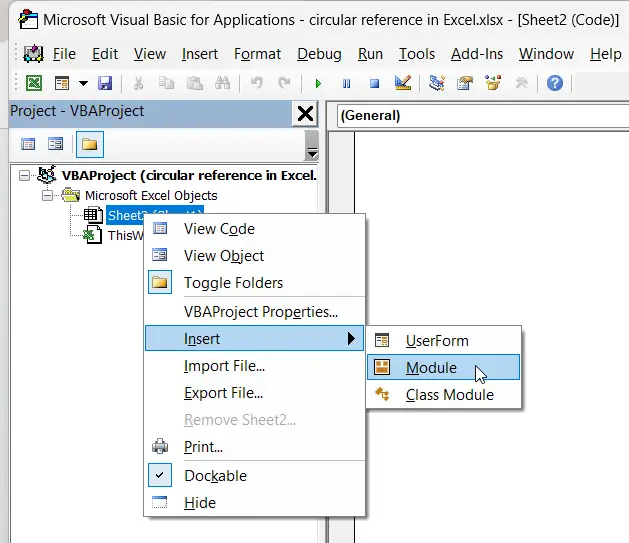629x543 pixels.
Task: Select the Microsoft Excel Objects folder
Action: tap(151, 195)
